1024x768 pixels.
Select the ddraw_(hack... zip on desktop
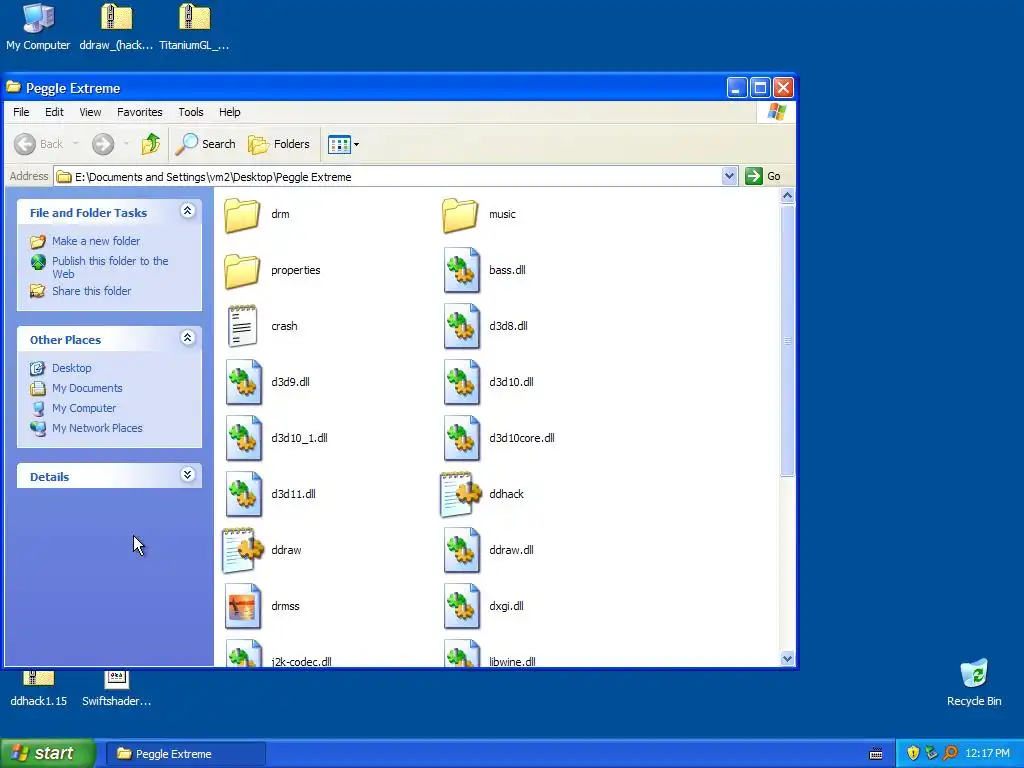tap(116, 27)
